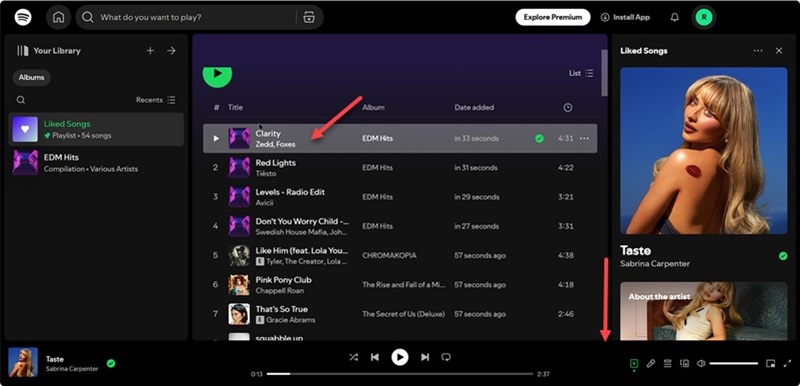Sort by the Title column header

pyautogui.click(x=235, y=108)
